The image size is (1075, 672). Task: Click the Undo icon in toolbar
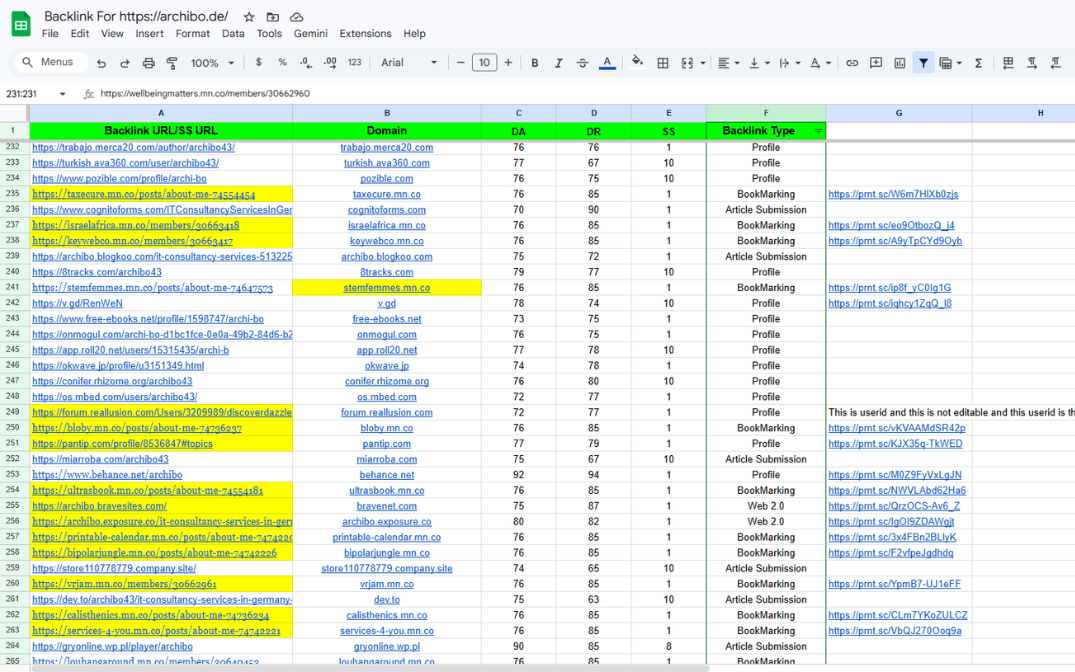[101, 63]
